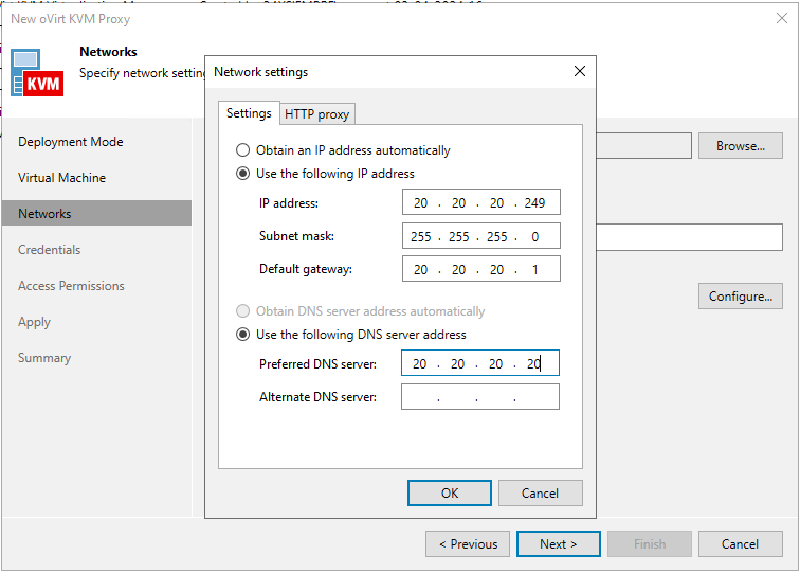Click the Configure... button
The width and height of the screenshot is (800, 574).
[740, 296]
